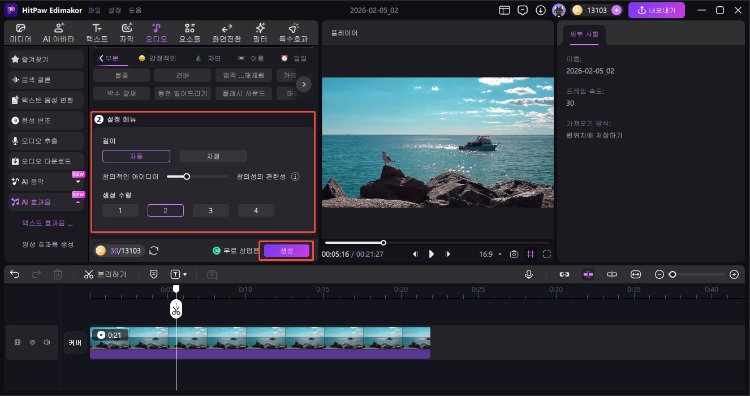Click the player progress bar
750x396 pixels.
tap(438, 242)
